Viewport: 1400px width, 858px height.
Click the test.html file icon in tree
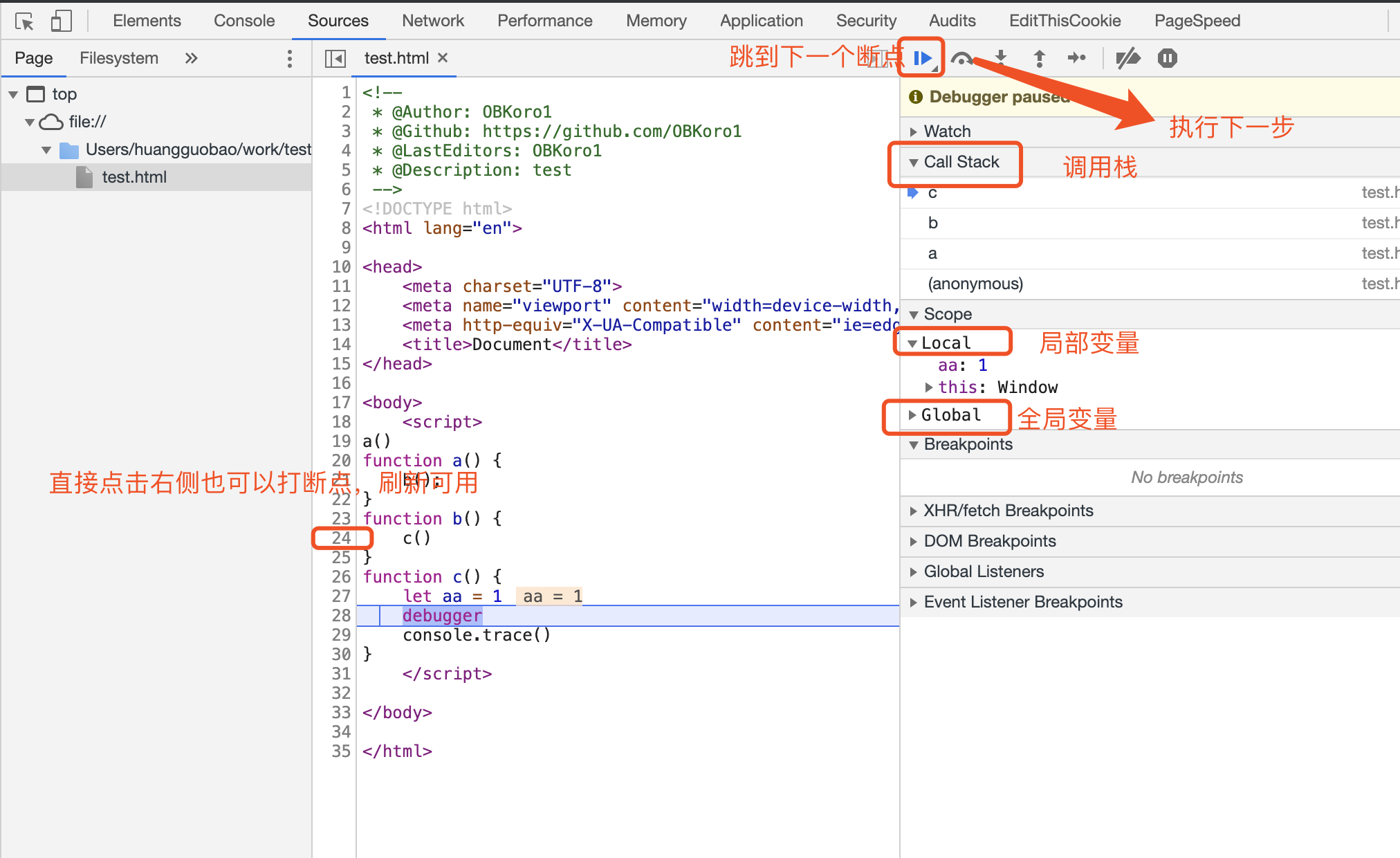(x=84, y=177)
